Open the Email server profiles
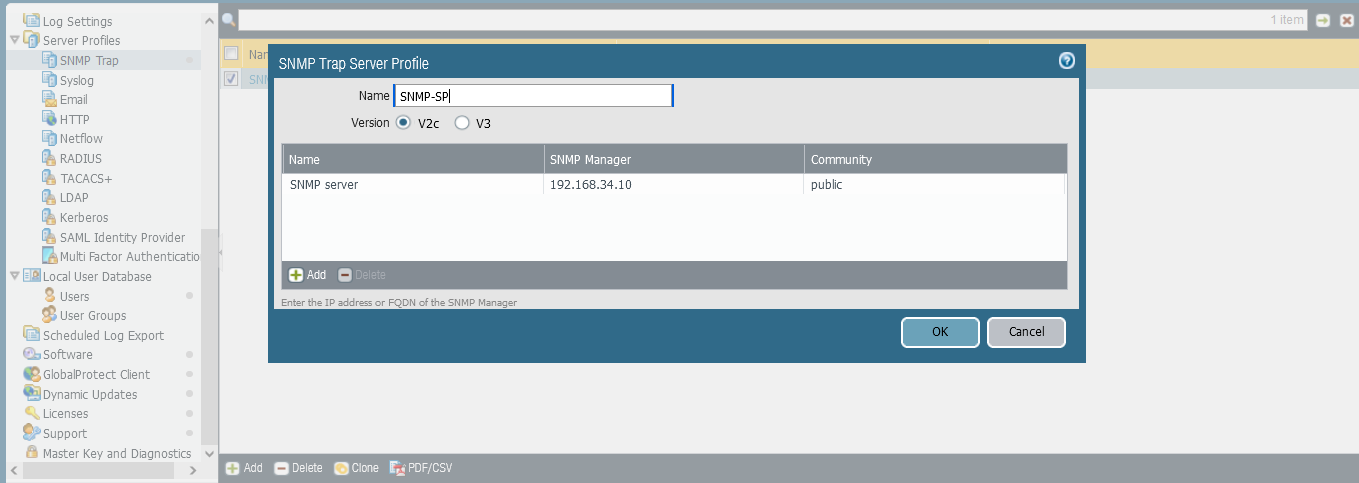 click(74, 99)
